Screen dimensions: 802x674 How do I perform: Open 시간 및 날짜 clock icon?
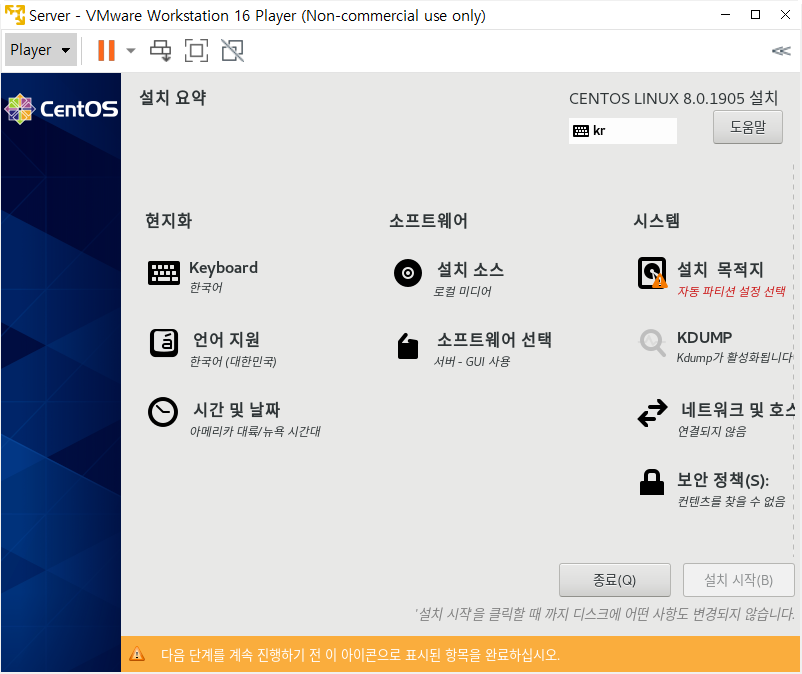pyautogui.click(x=163, y=412)
